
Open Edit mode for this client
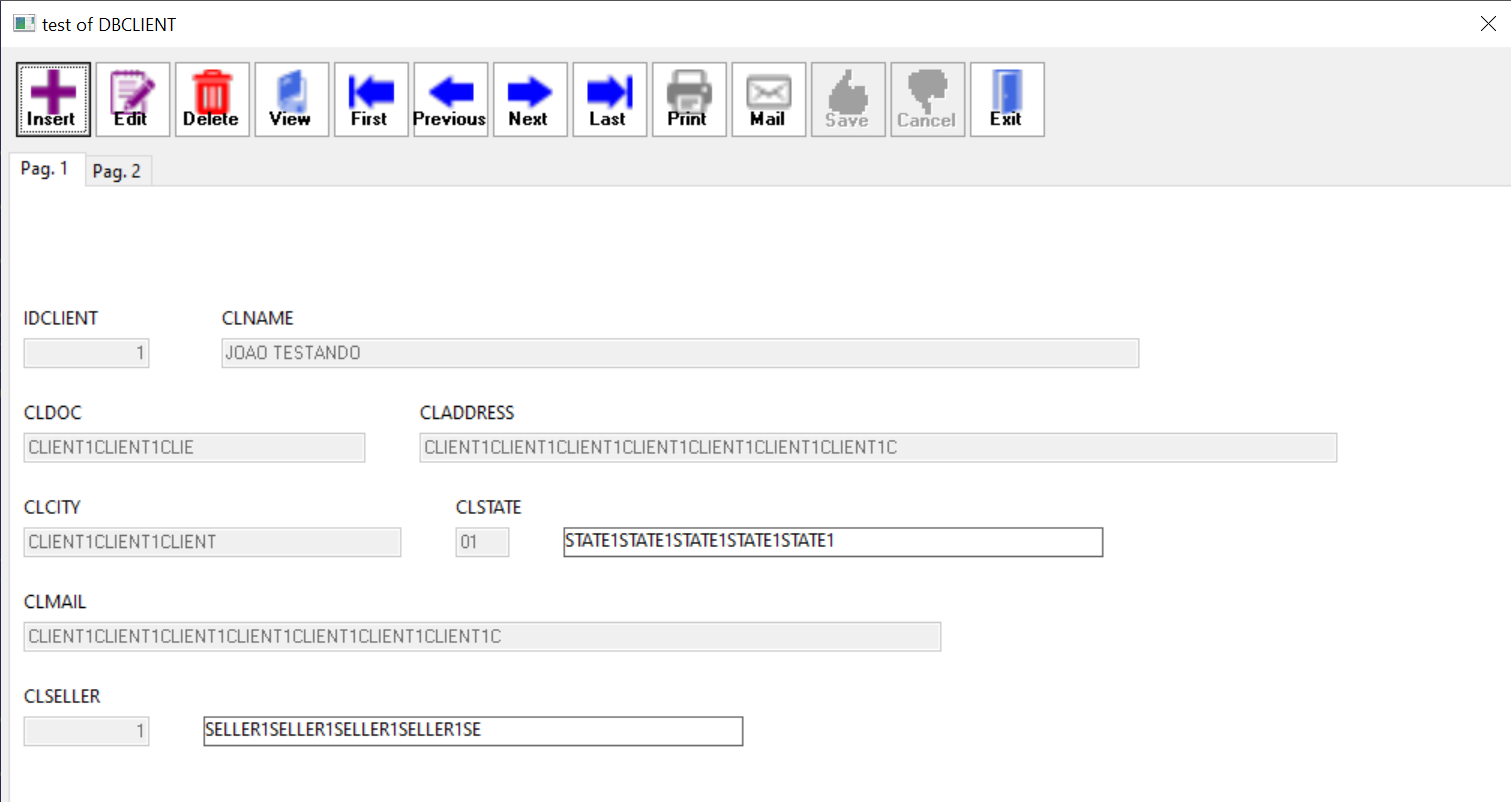[x=133, y=99]
